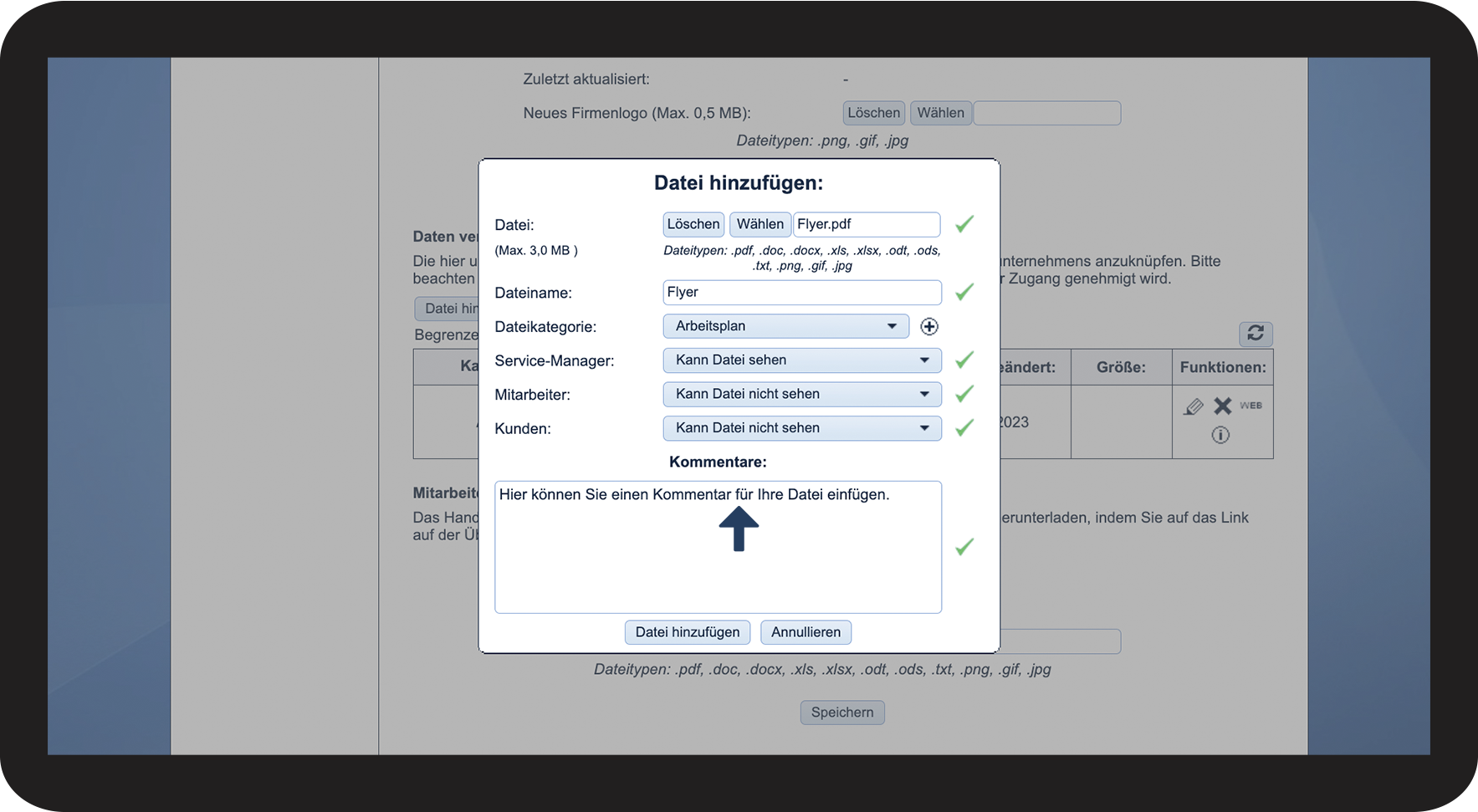Click Wählen button for Neues Firmenlogo
1478x812 pixels.
pyautogui.click(x=940, y=113)
